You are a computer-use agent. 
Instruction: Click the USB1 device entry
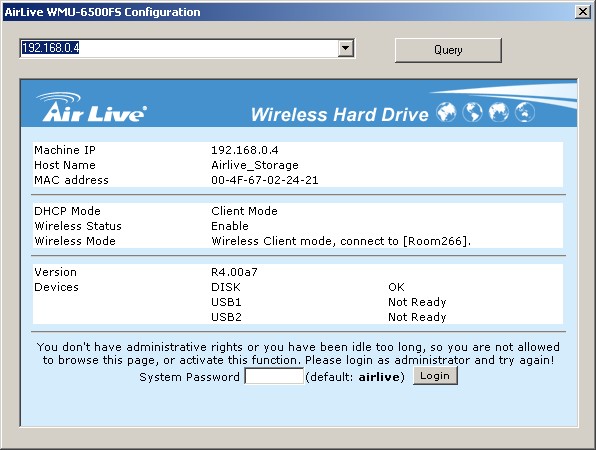coord(226,302)
